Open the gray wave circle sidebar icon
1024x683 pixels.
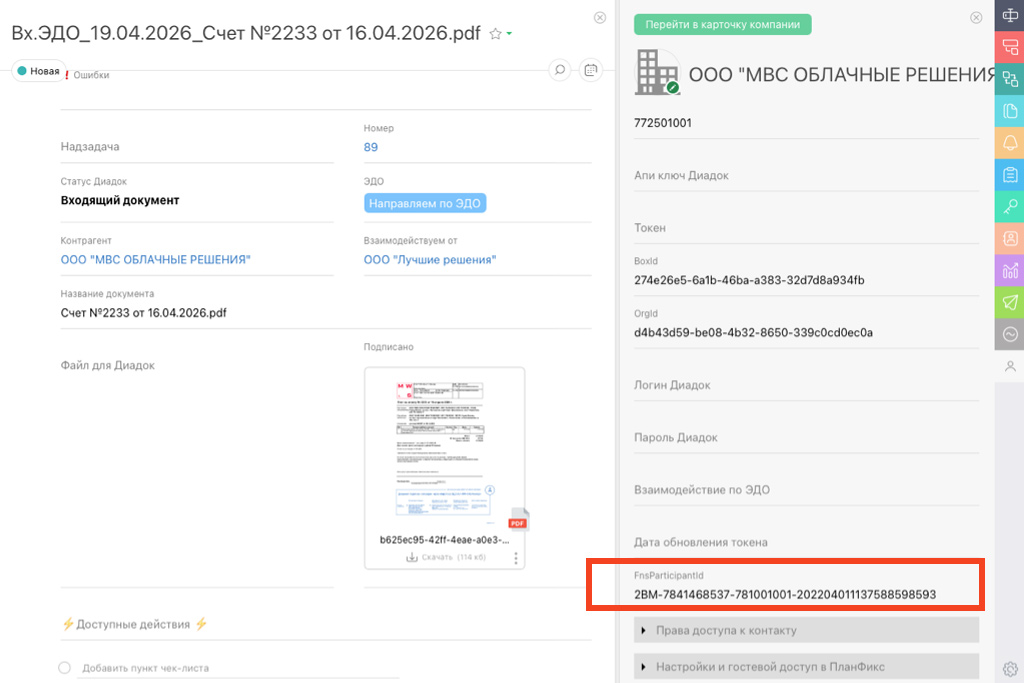[1010, 334]
